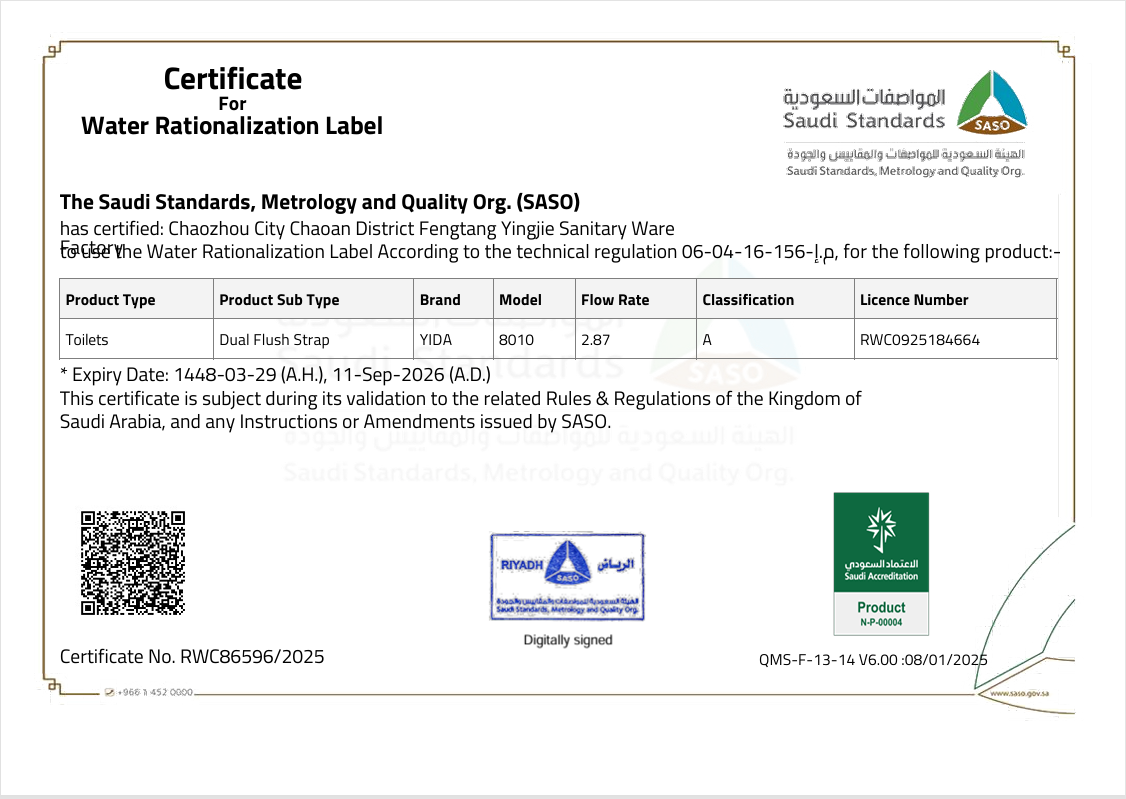
Task: Select the Licence Number column header
Action: (x=914, y=300)
